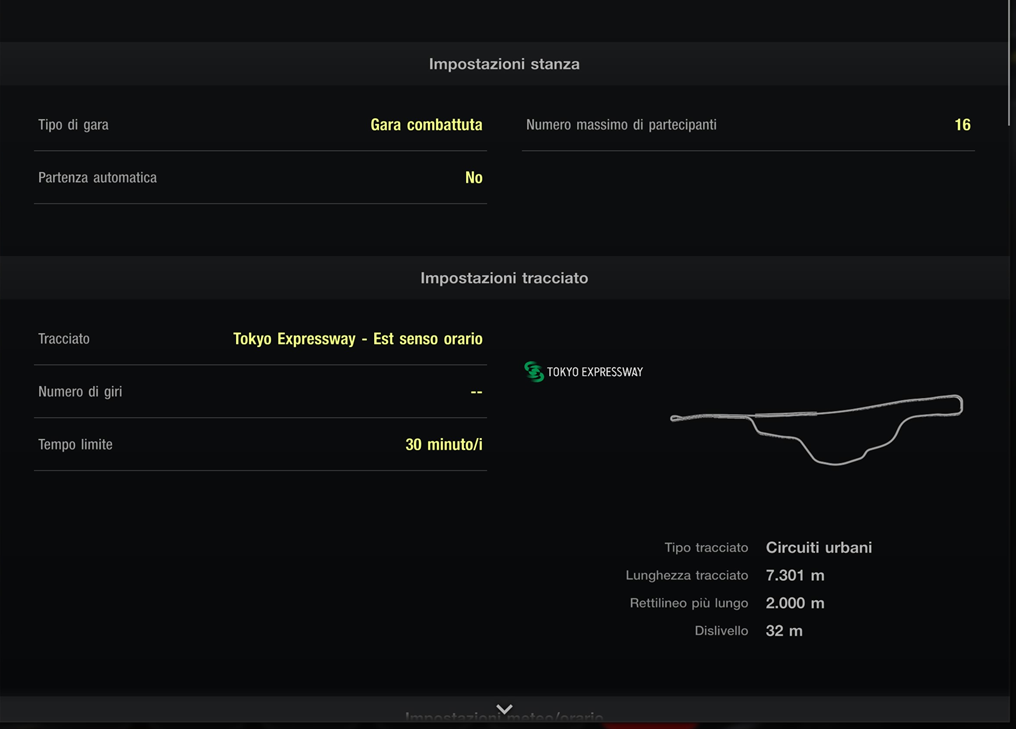Click the 30 minuto/i value

coord(443,445)
